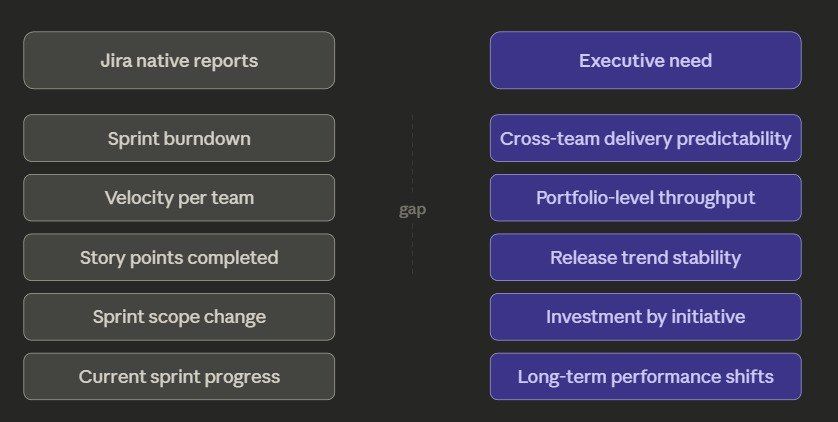Viewport: 838px width, 422px height.
Task: Click the Jira native reports header box
Action: coord(179,60)
